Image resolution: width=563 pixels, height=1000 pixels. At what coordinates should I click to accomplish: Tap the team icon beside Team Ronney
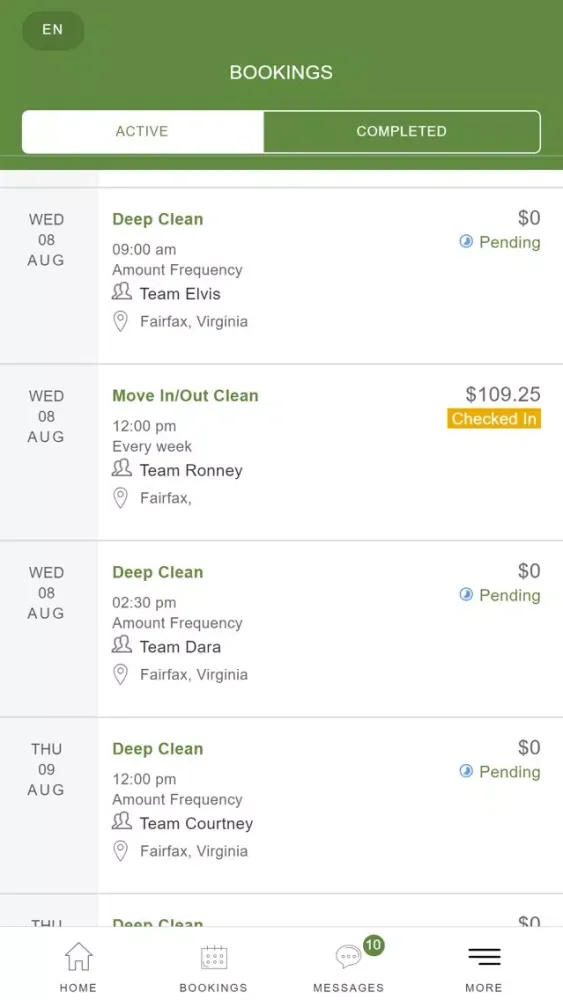click(x=122, y=469)
